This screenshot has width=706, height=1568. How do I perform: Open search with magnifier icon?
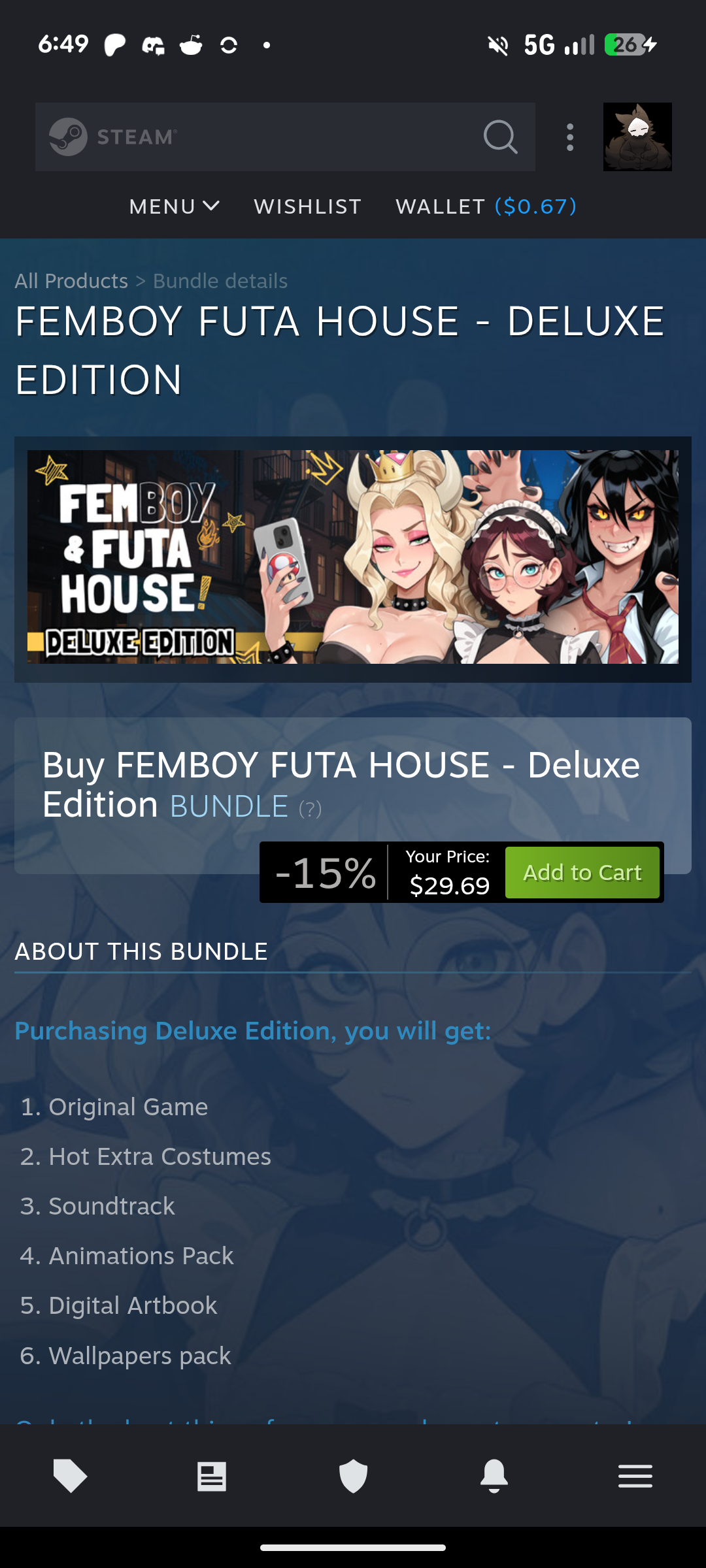tap(501, 137)
